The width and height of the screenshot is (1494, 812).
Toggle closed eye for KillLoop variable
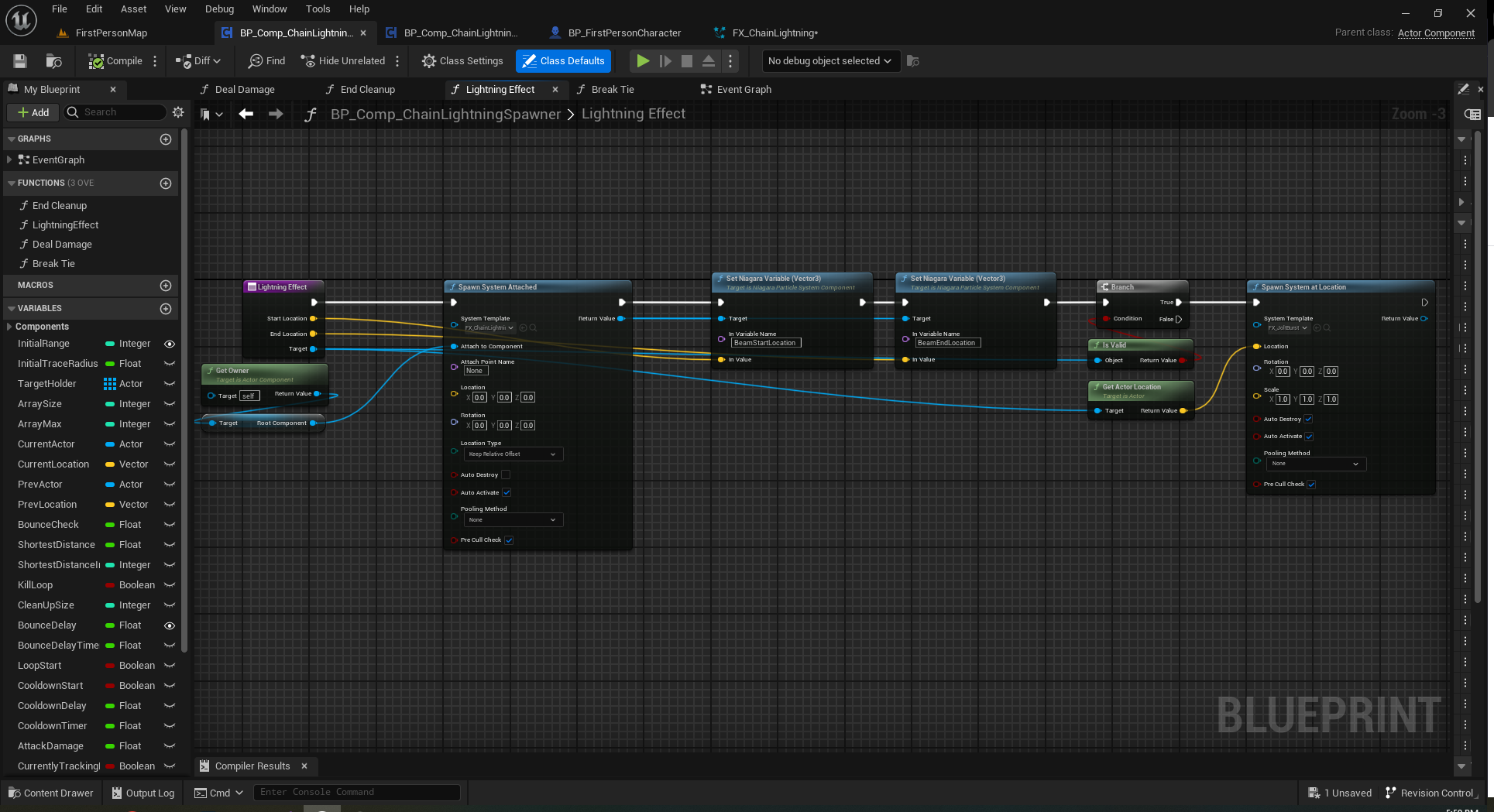(170, 586)
